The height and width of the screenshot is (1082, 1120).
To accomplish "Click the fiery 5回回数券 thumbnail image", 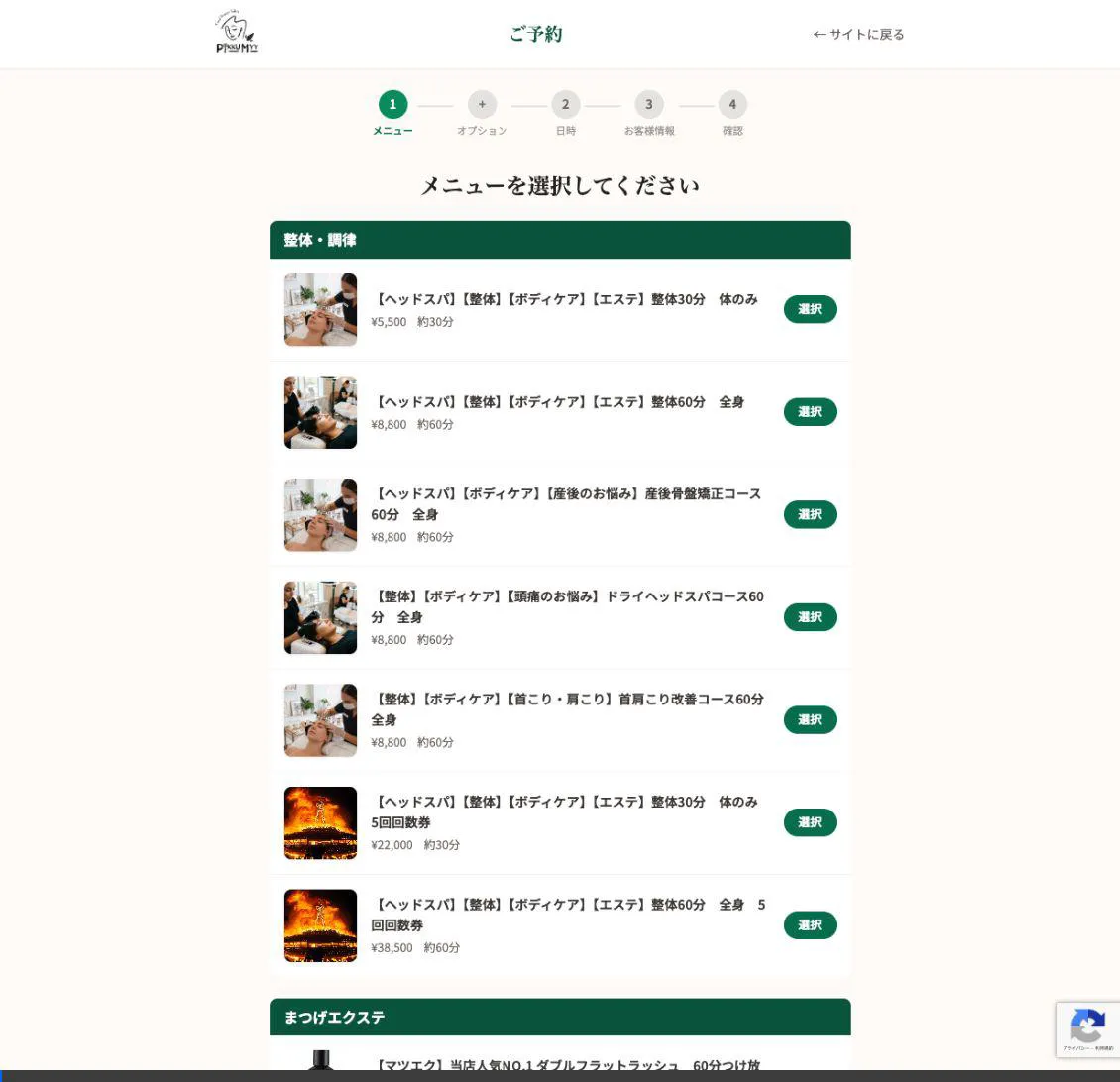I will [x=320, y=822].
